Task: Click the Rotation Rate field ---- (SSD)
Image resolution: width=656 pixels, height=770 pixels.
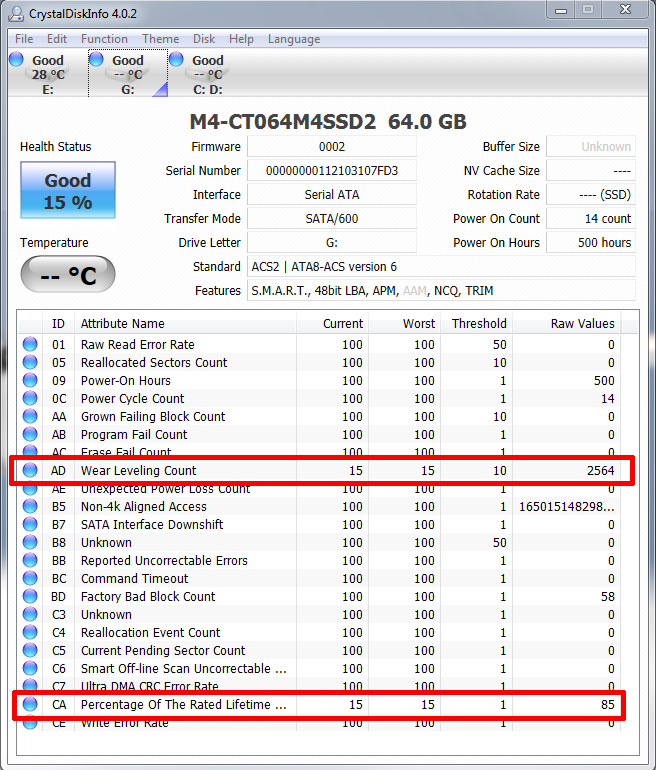Action: pos(591,194)
